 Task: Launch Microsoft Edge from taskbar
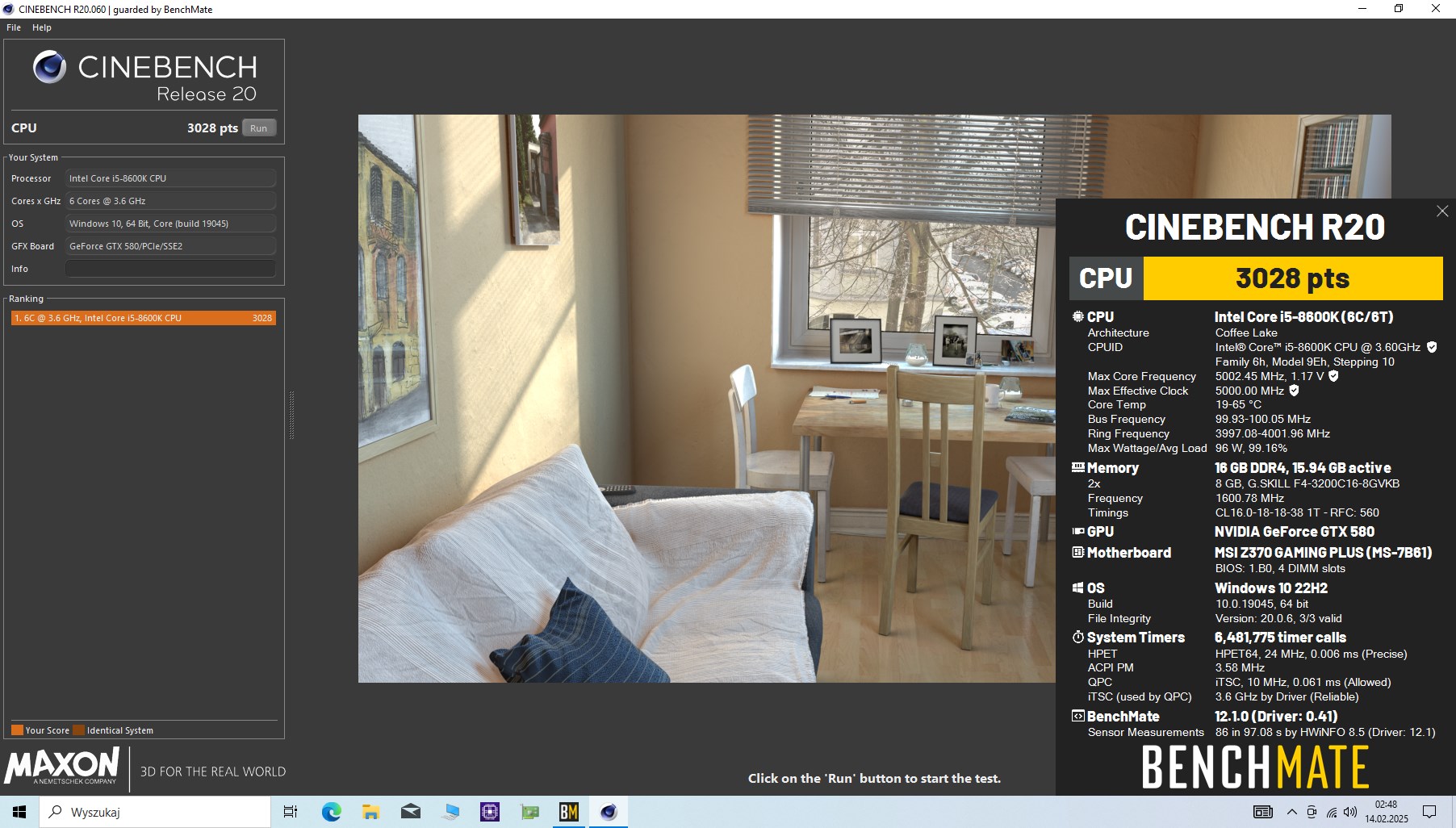(331, 812)
